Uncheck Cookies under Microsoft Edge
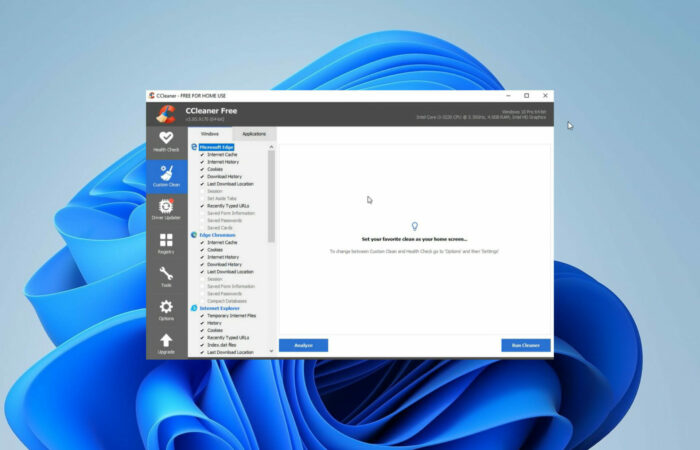700x450 pixels. [202, 169]
